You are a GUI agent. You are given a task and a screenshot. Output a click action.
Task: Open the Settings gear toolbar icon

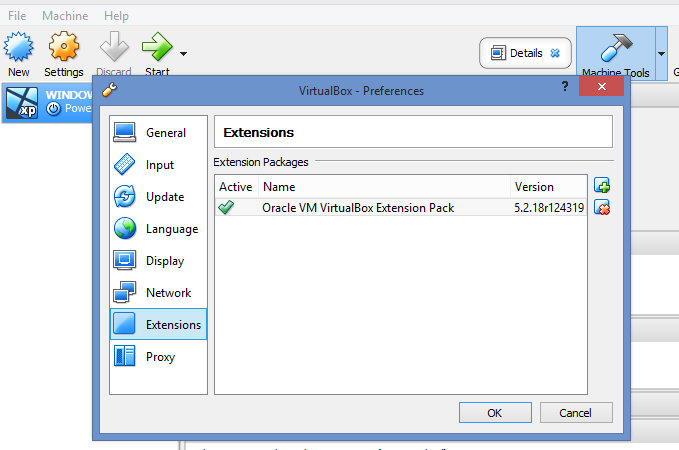point(64,46)
